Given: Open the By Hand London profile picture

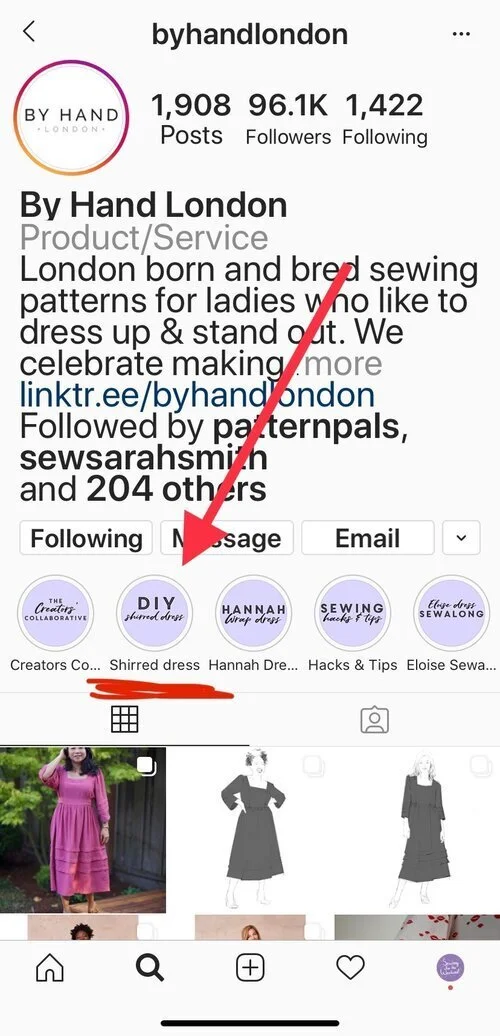Looking at the screenshot, I should click(x=71, y=118).
